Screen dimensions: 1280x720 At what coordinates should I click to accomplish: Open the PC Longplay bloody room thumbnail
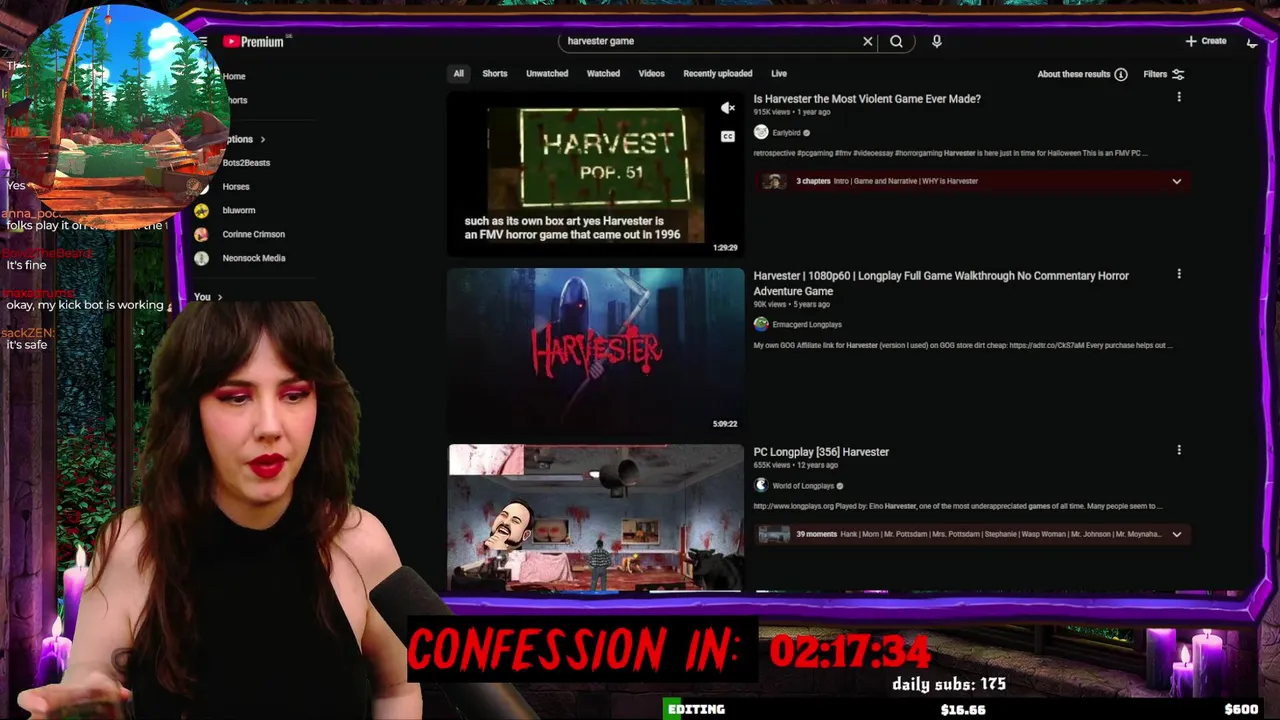coord(596,518)
